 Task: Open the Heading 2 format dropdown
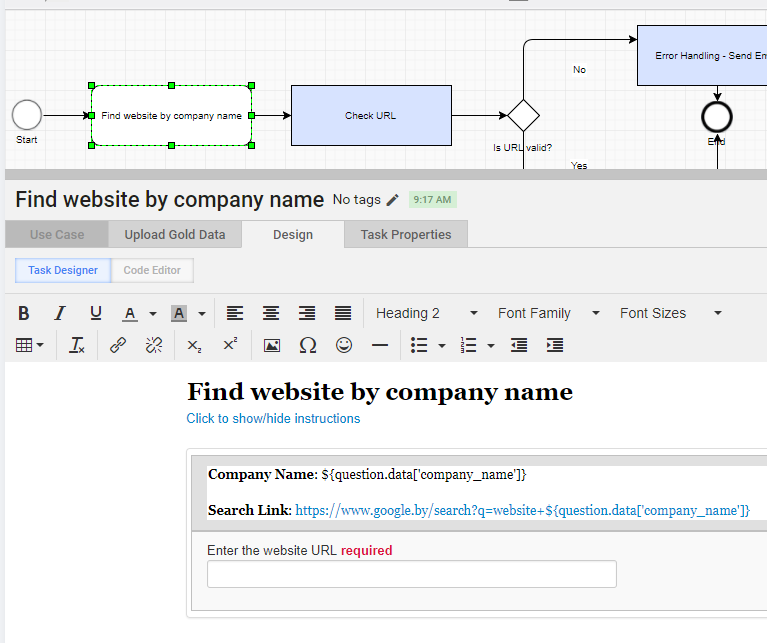[426, 313]
